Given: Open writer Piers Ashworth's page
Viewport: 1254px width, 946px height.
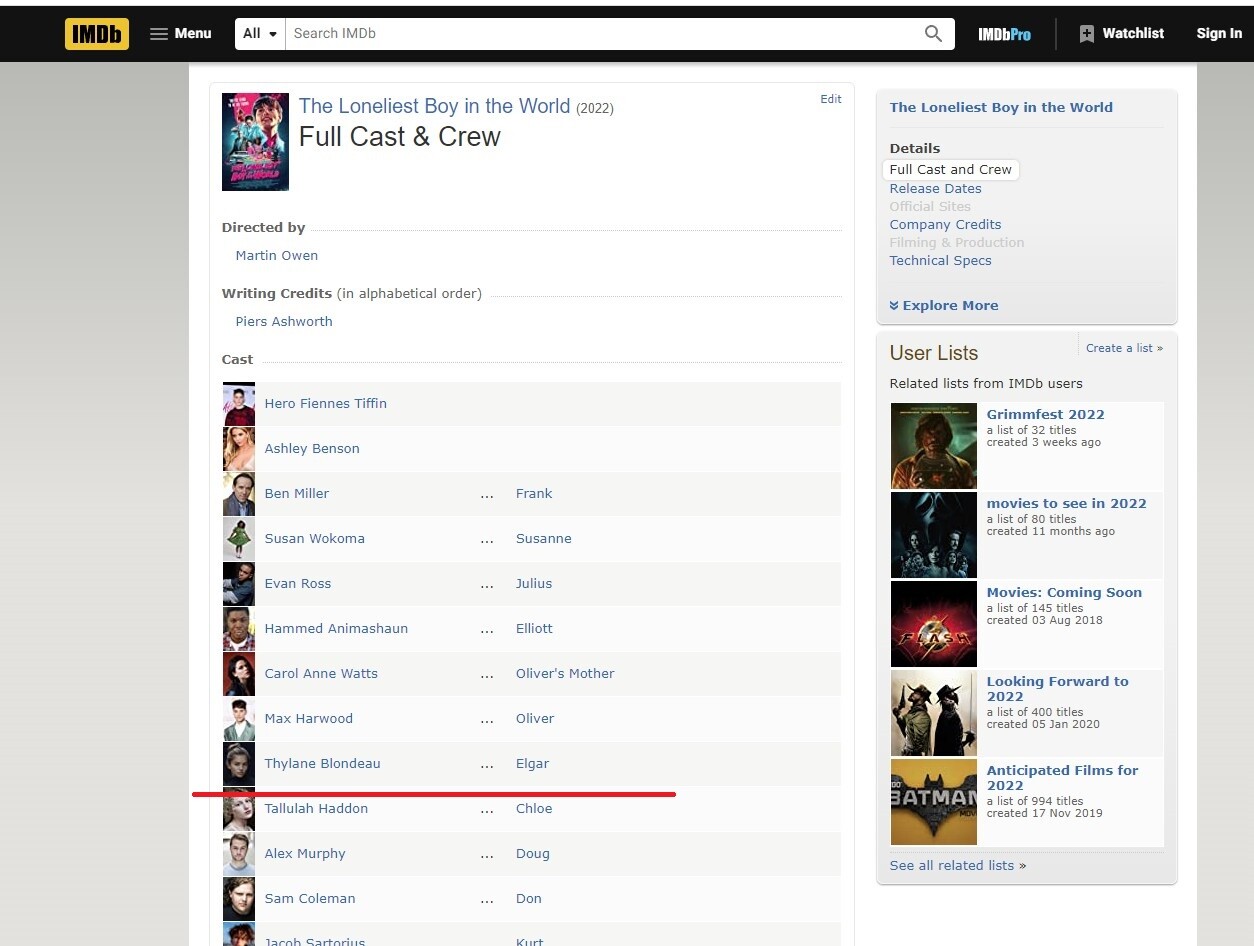Looking at the screenshot, I should click(x=283, y=321).
